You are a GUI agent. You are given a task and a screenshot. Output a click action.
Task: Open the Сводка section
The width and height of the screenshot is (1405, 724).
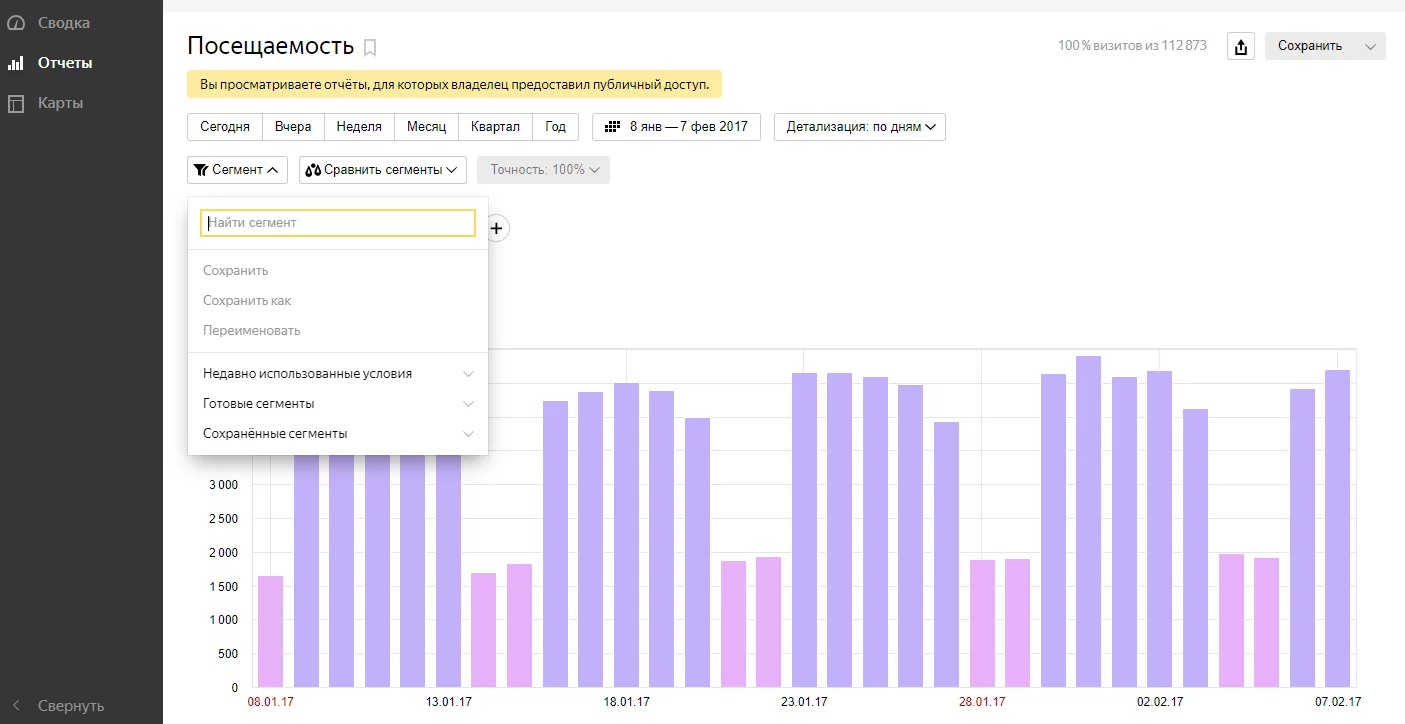click(64, 22)
